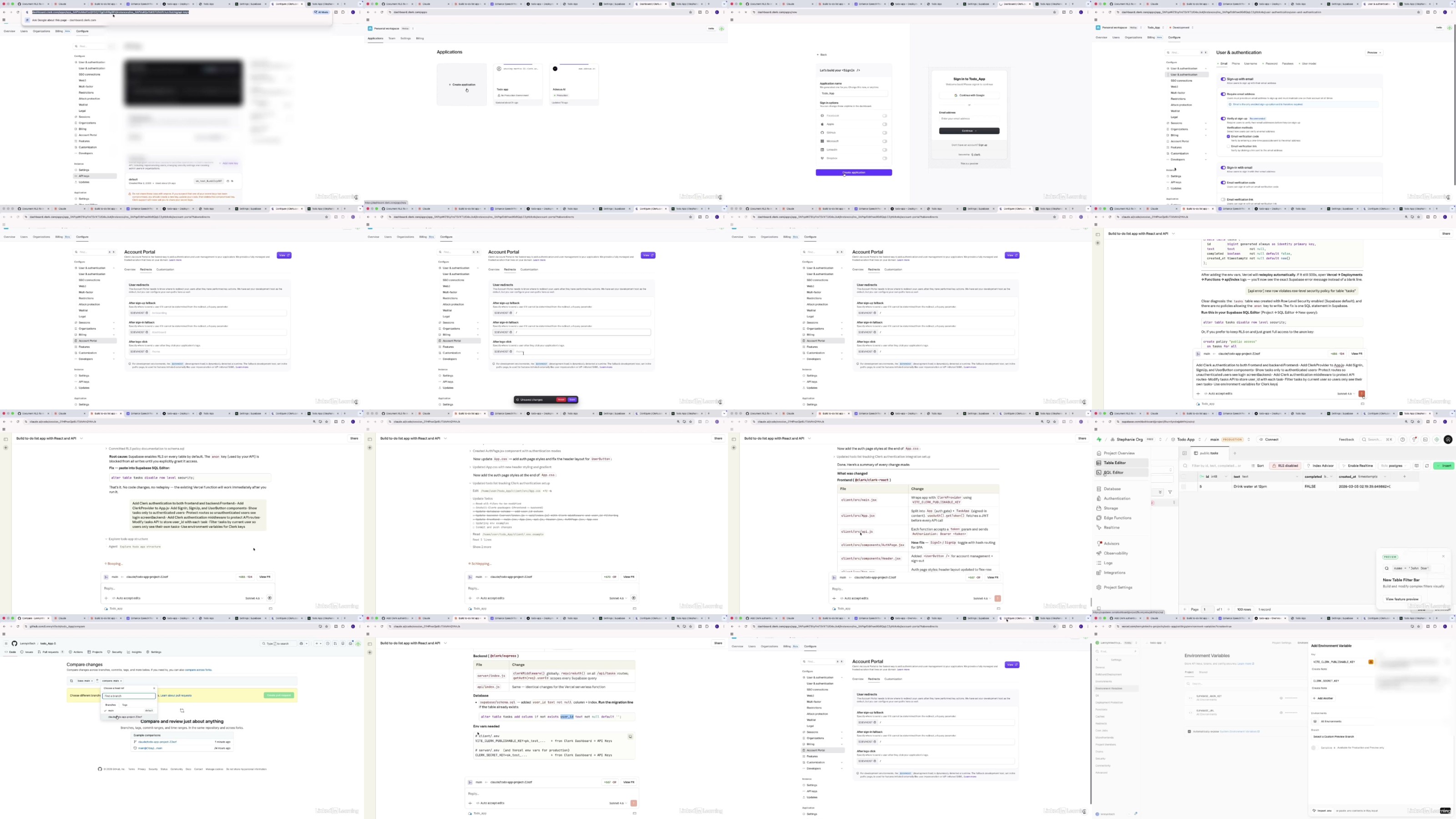1456x819 pixels.
Task: Expand the base: main branch dropdown
Action: (x=85, y=681)
